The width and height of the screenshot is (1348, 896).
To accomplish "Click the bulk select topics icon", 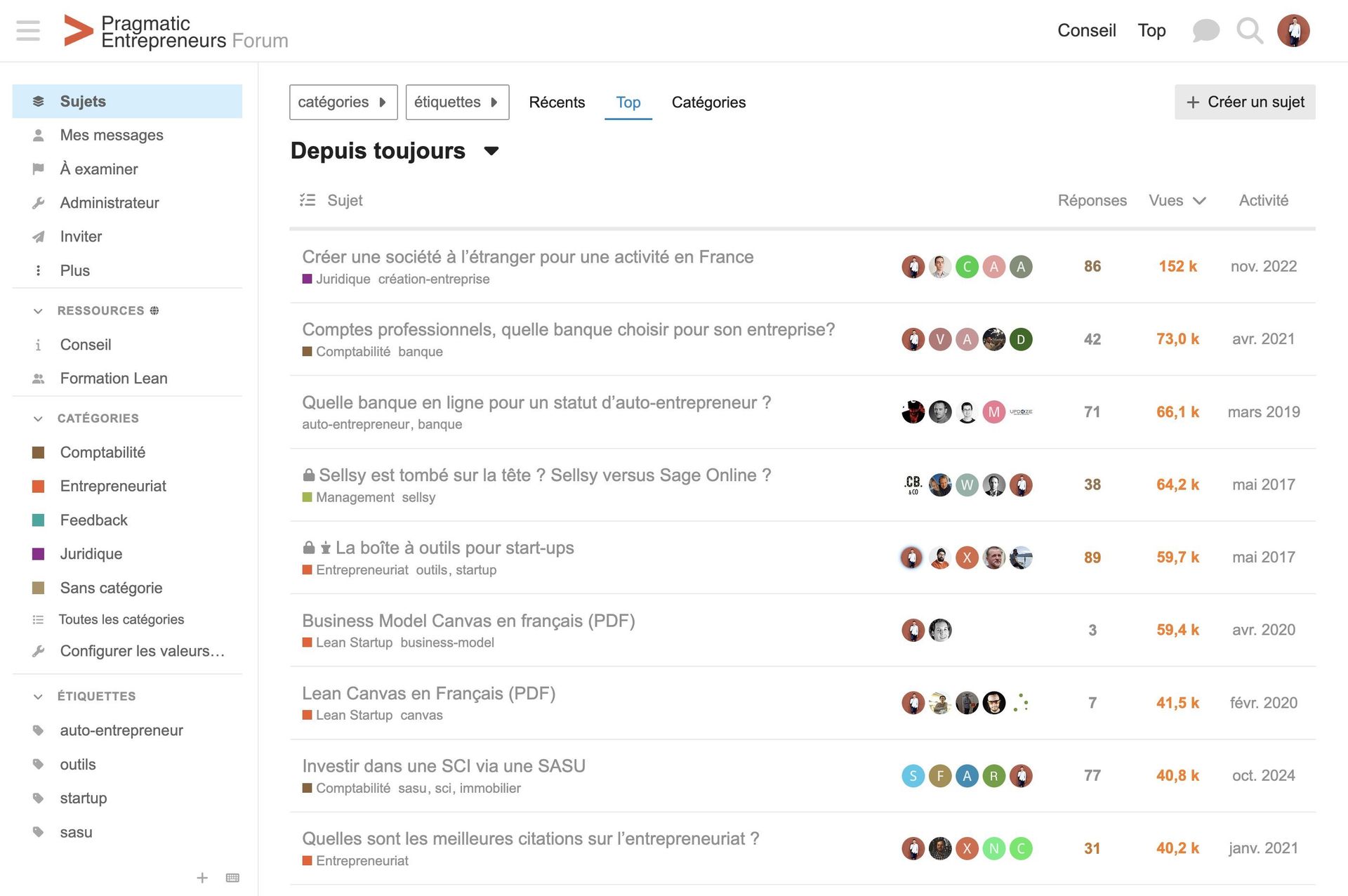I will pyautogui.click(x=307, y=200).
